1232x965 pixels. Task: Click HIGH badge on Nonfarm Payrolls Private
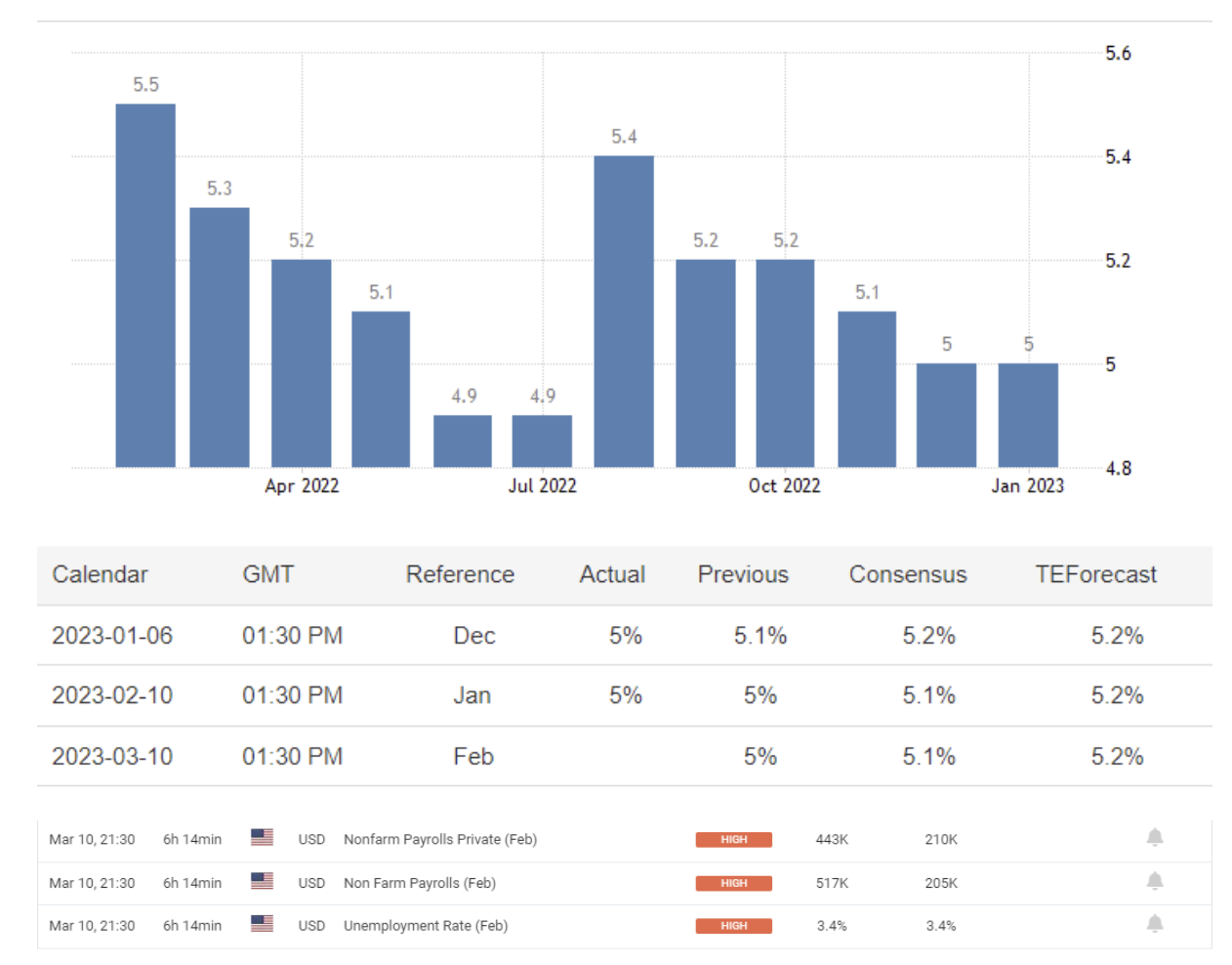[x=733, y=840]
